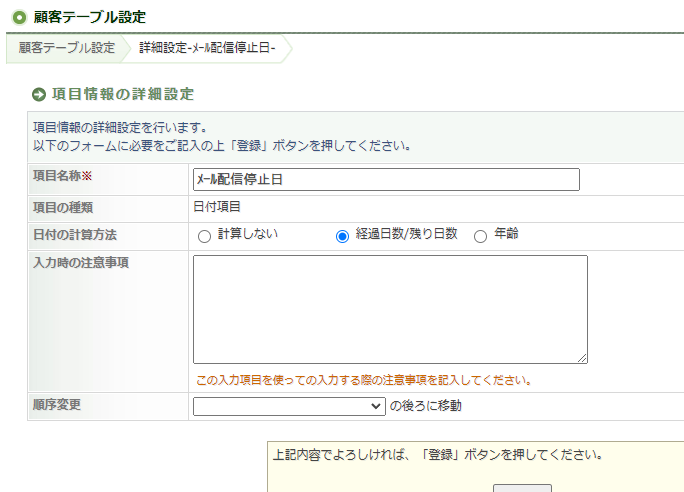The width and height of the screenshot is (684, 492).
Task: Click the 顧客テーブル設定 page title text
Action: tap(90, 17)
